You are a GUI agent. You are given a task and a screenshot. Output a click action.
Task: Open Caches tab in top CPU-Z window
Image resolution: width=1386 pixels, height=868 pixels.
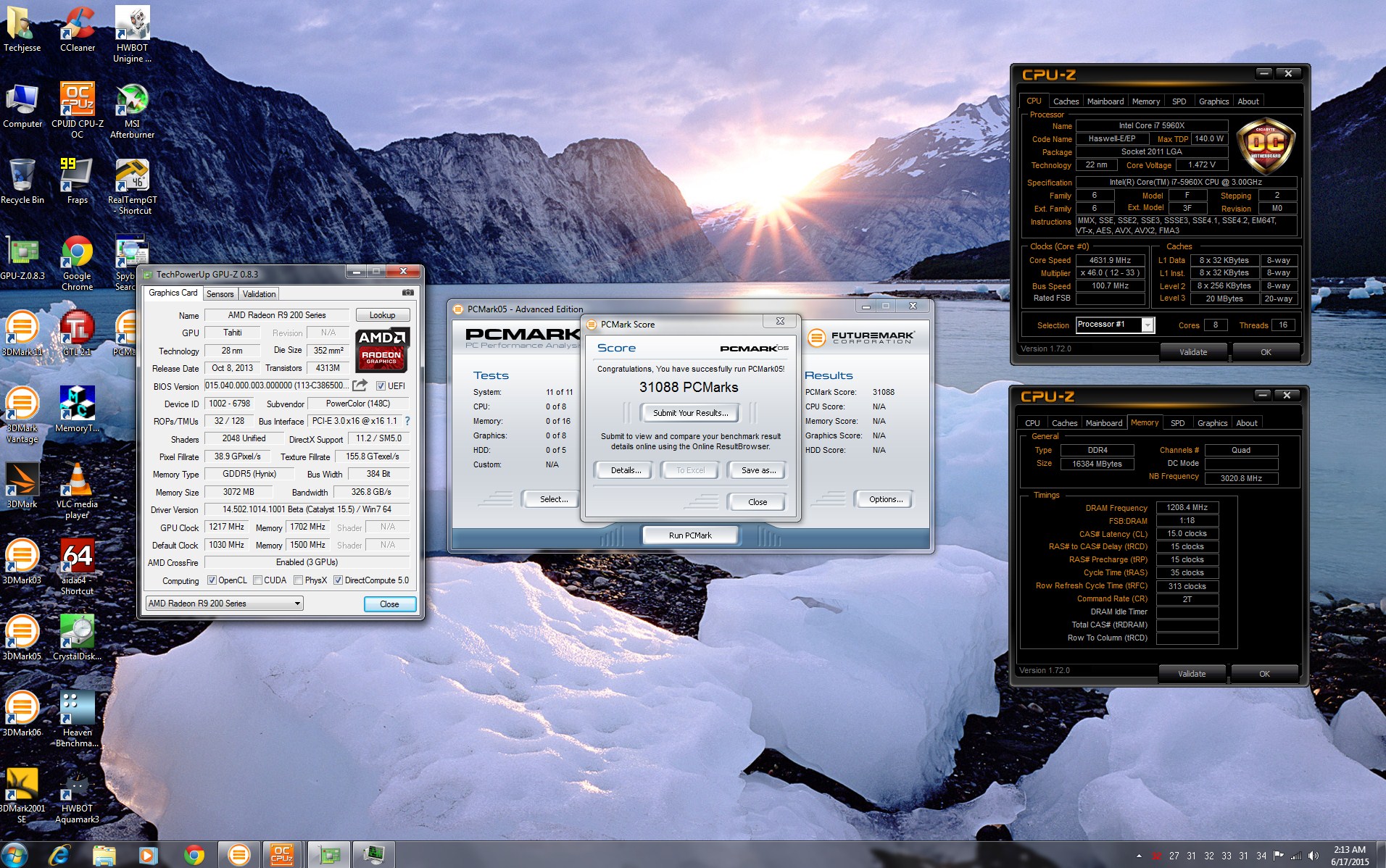click(1066, 101)
